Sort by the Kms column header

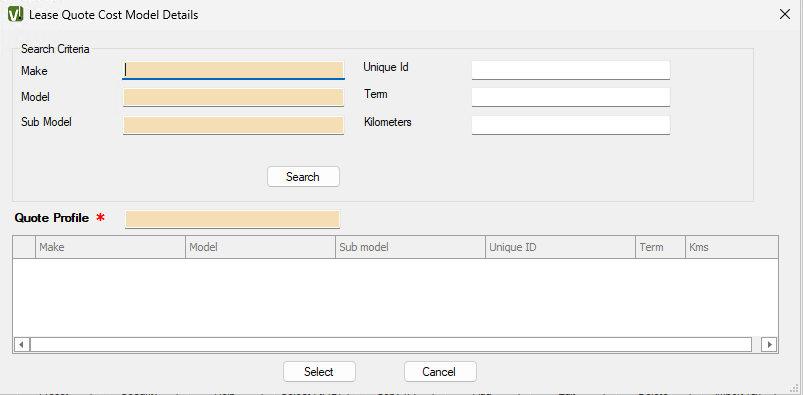pyautogui.click(x=732, y=247)
